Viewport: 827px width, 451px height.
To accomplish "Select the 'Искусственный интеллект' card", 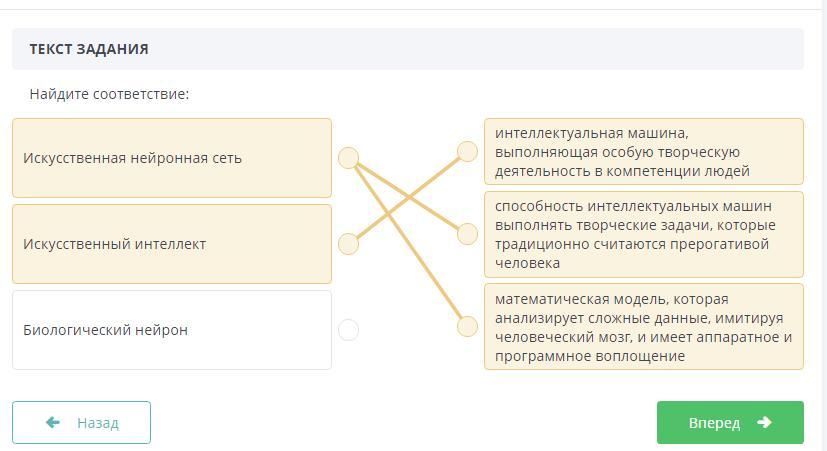I will (x=171, y=244).
